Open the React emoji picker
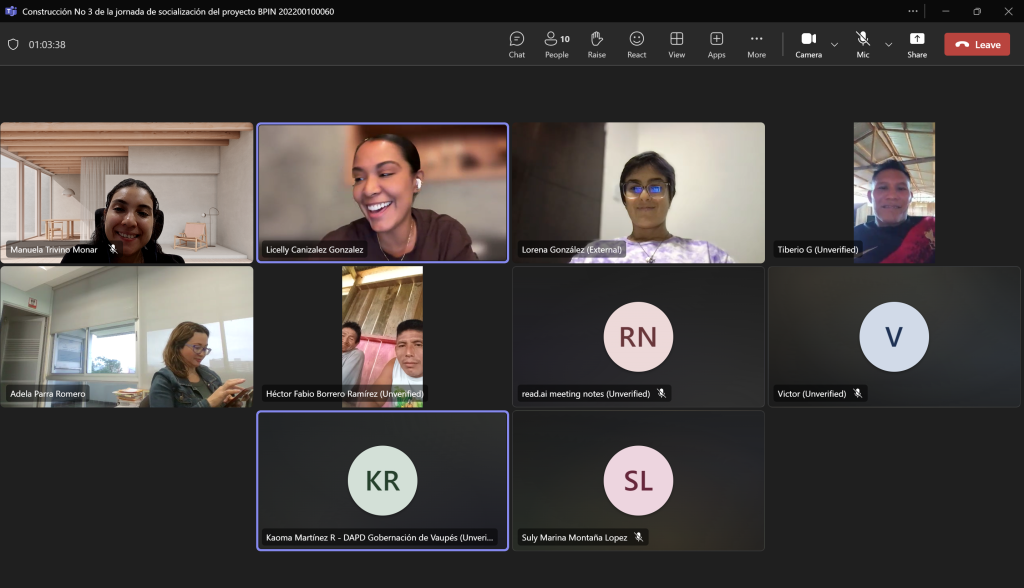1024x588 pixels. point(636,44)
